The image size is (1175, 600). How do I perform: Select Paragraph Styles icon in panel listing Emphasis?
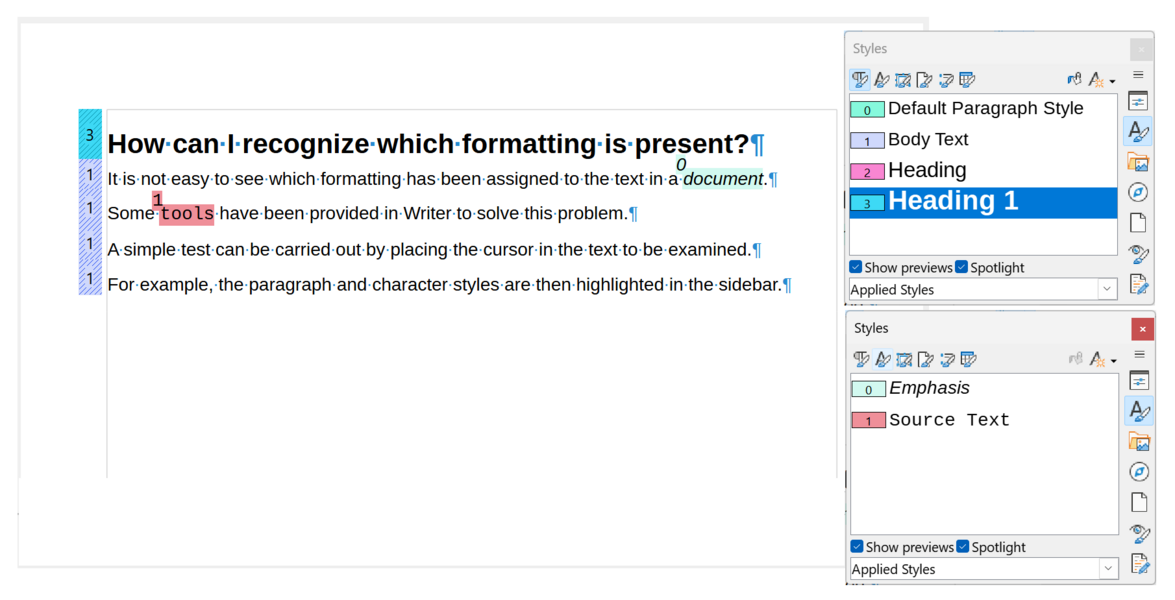(x=861, y=360)
